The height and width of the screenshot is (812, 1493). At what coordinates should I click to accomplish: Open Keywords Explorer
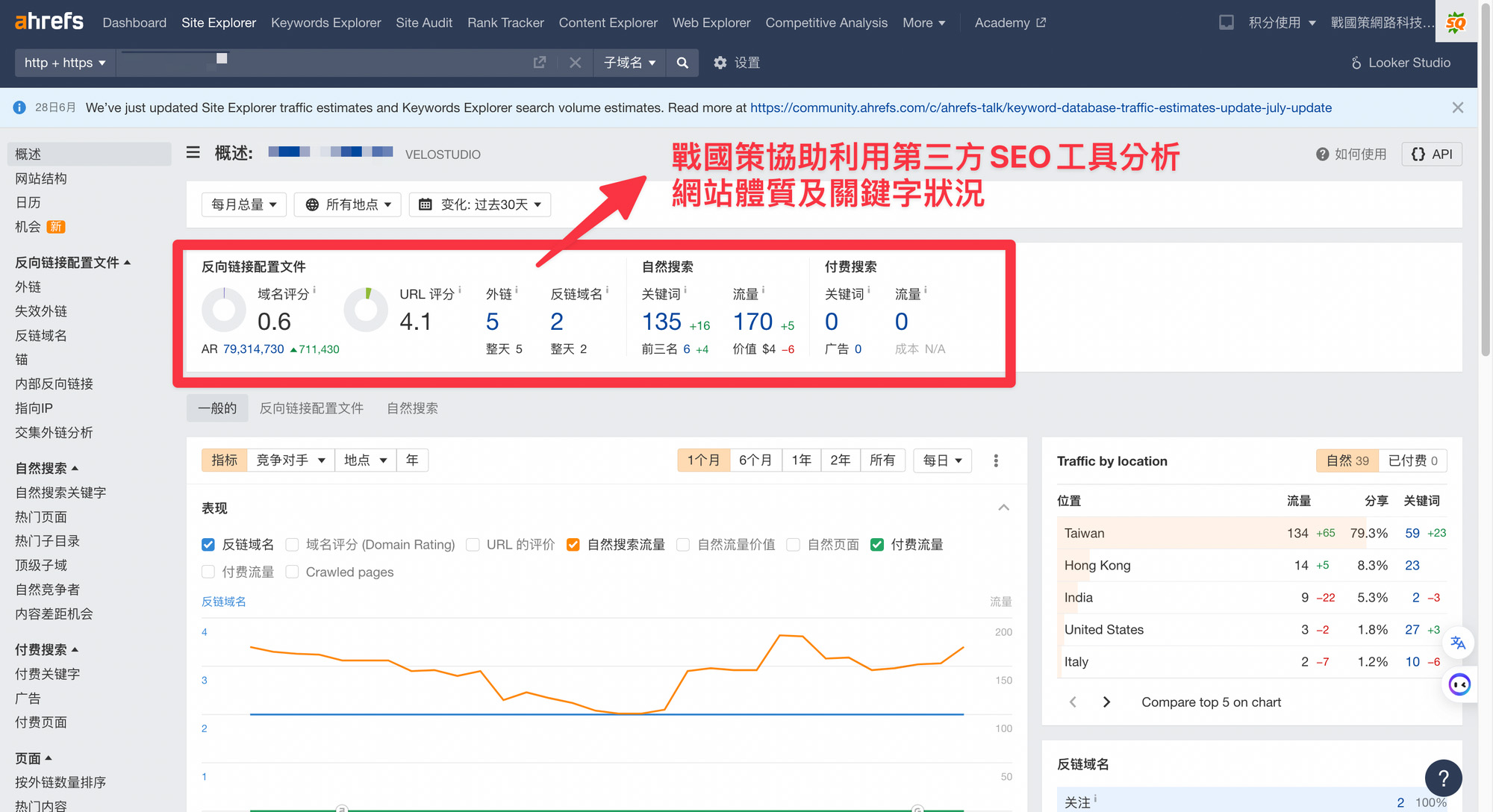(325, 22)
